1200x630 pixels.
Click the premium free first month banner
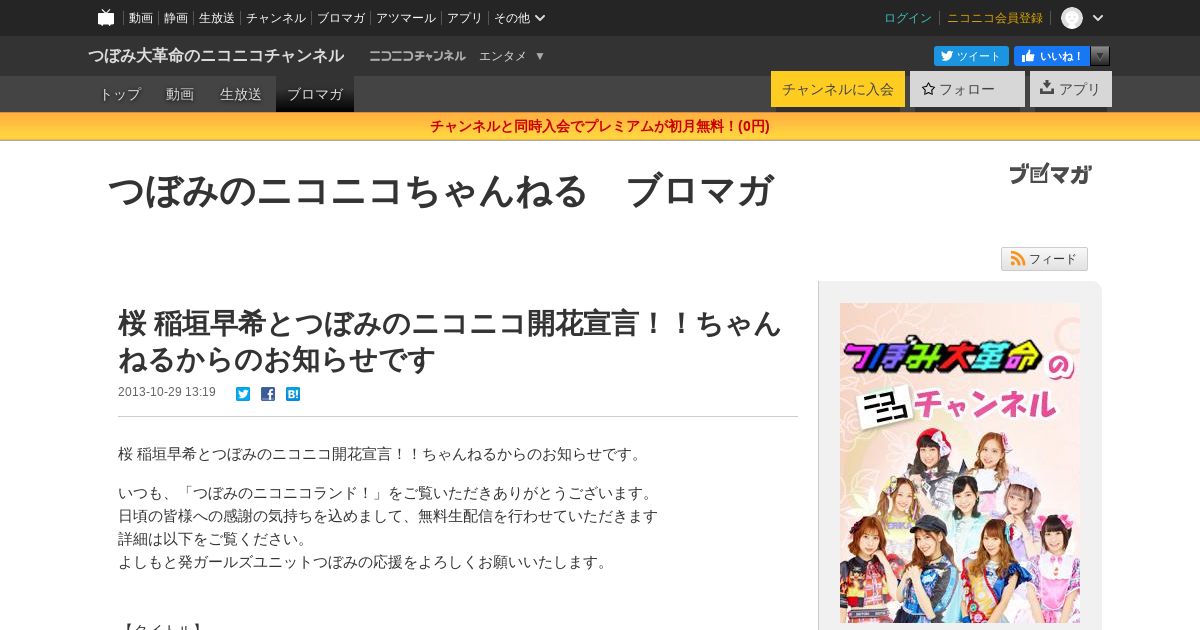coord(600,126)
